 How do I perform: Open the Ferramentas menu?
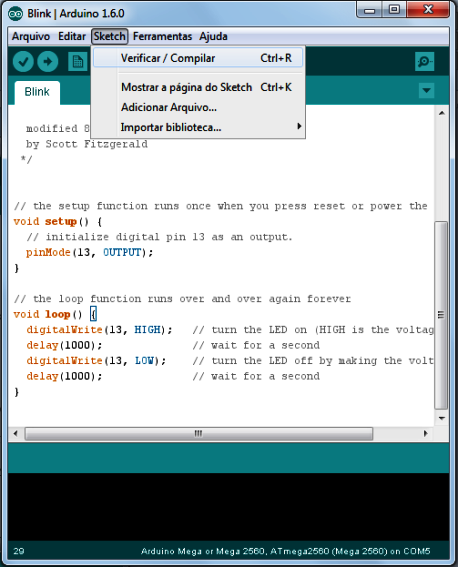click(162, 37)
